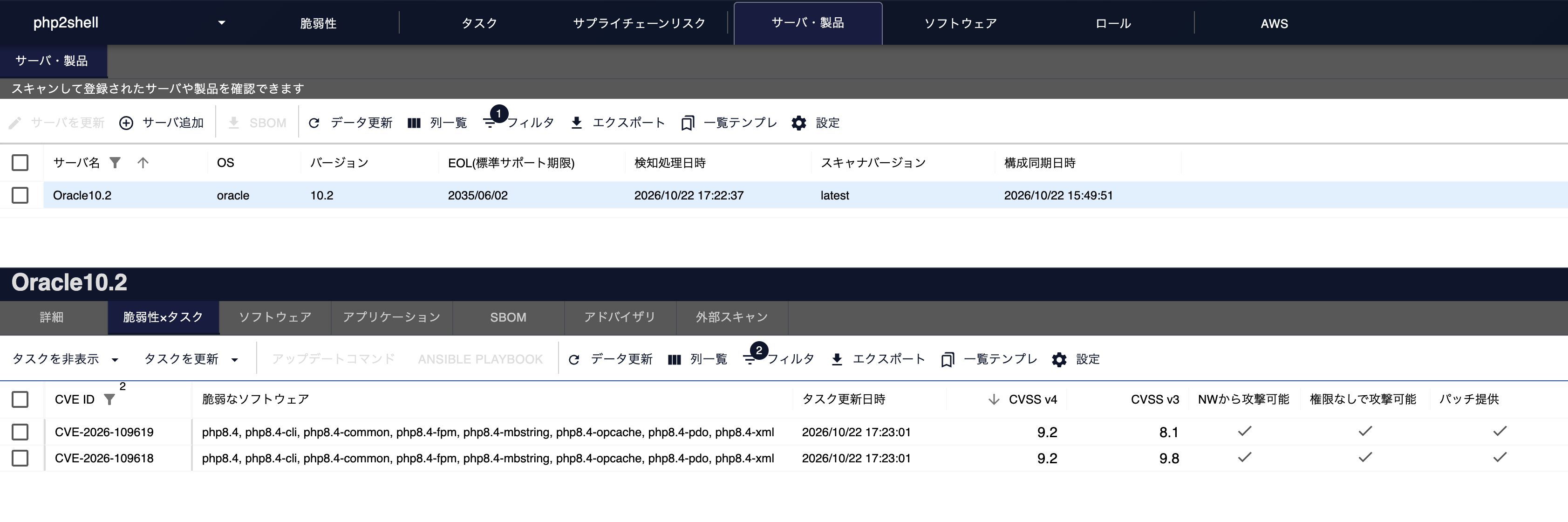Open the アドバイザリ tab
This screenshot has height=522, width=1568.
(620, 317)
